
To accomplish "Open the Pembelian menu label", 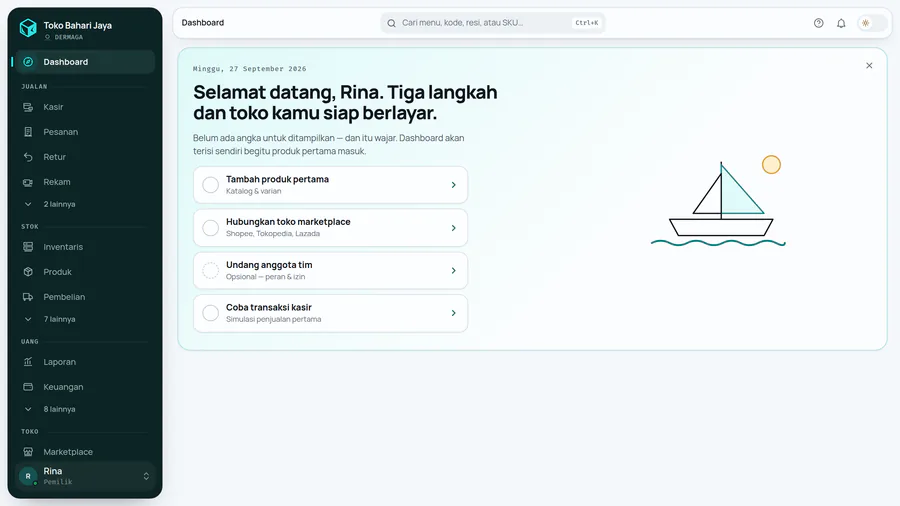I will 64,297.
